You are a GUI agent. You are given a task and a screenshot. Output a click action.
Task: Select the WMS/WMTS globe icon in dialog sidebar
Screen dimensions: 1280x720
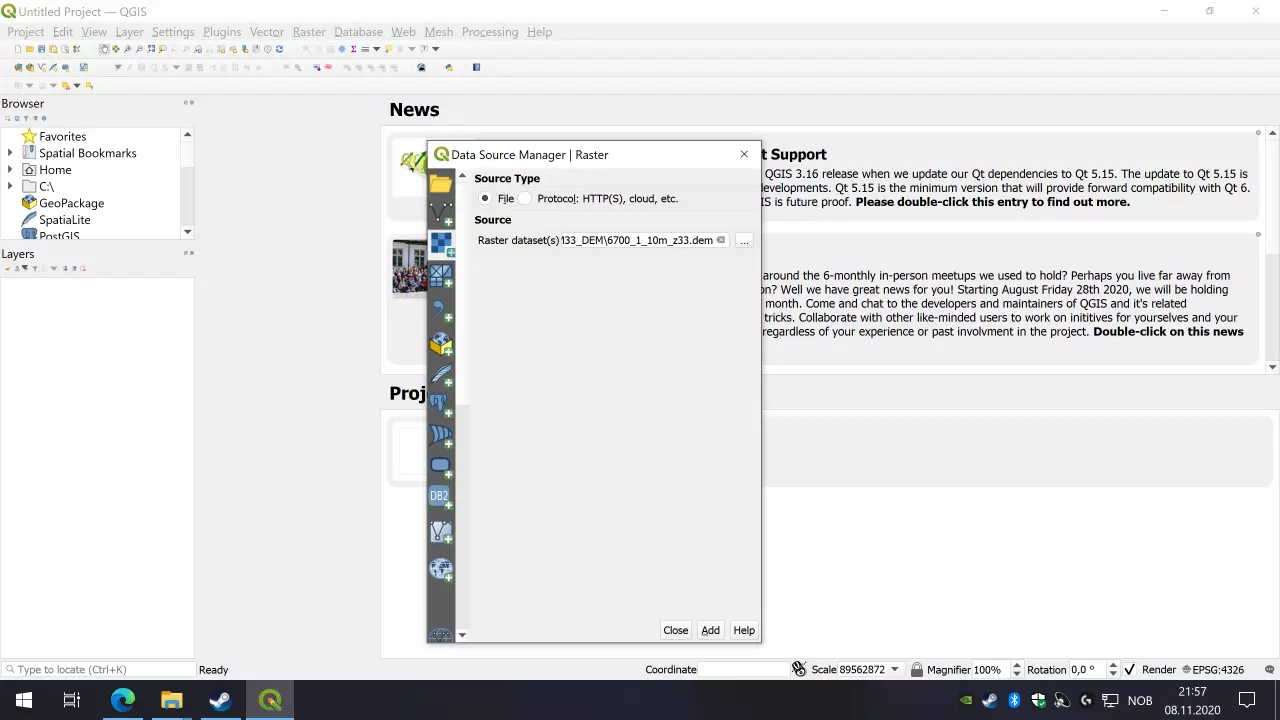(x=441, y=569)
